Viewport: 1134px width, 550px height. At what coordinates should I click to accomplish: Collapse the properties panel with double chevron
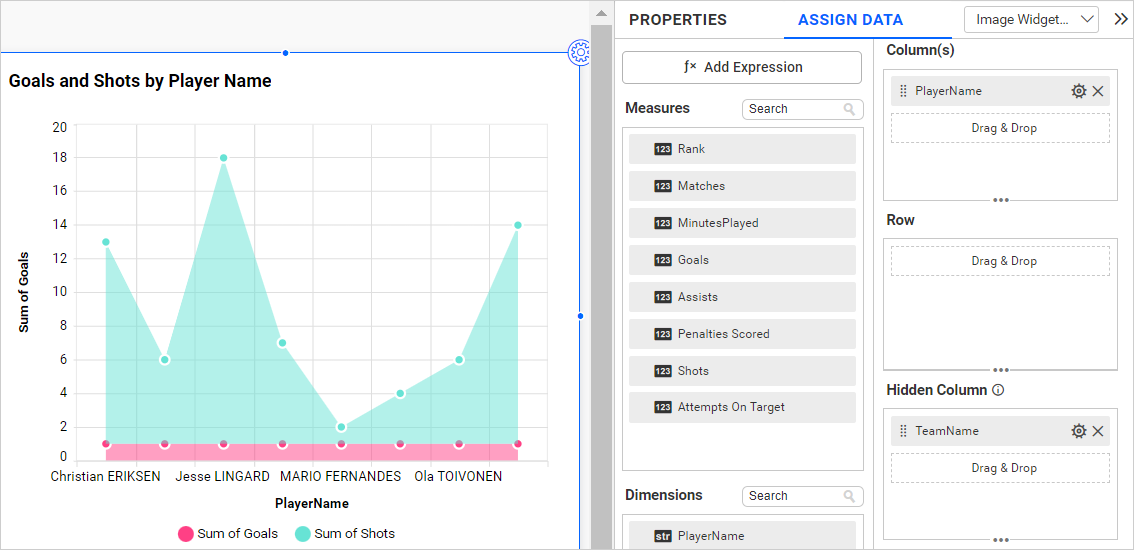coord(1120,19)
